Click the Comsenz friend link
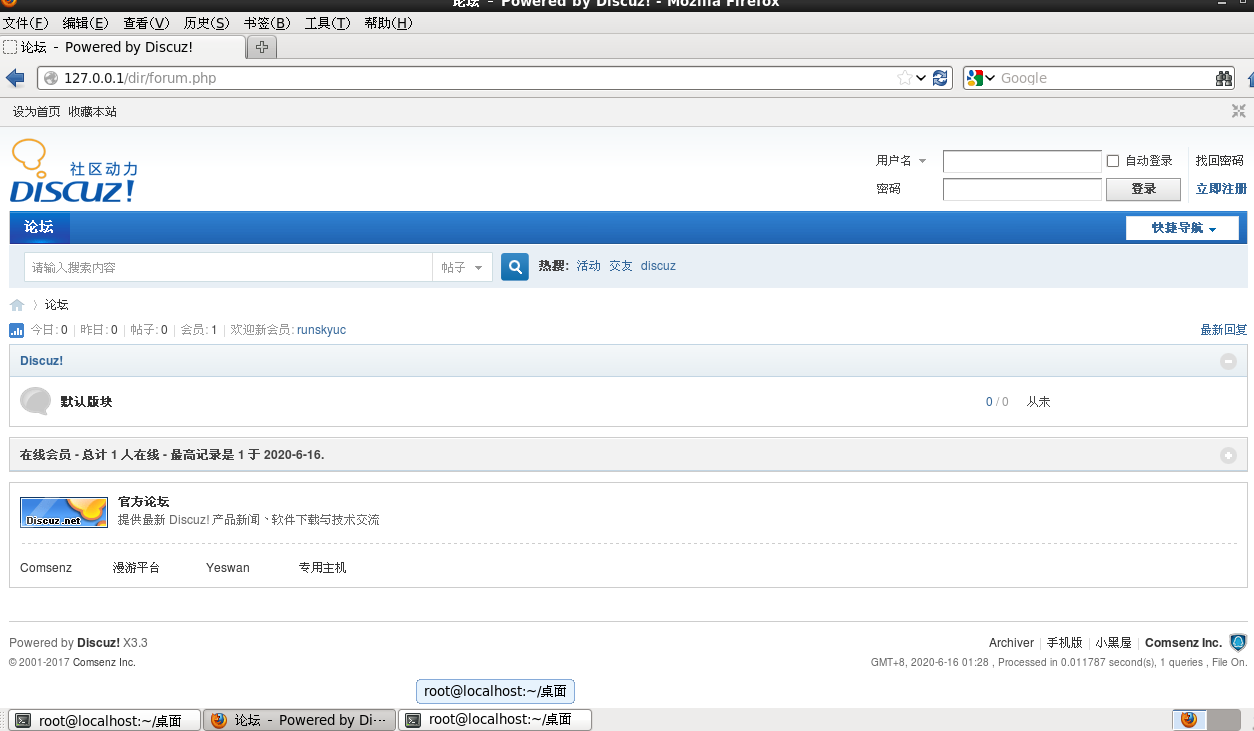Screen dimensions: 1254x731 click(46, 568)
